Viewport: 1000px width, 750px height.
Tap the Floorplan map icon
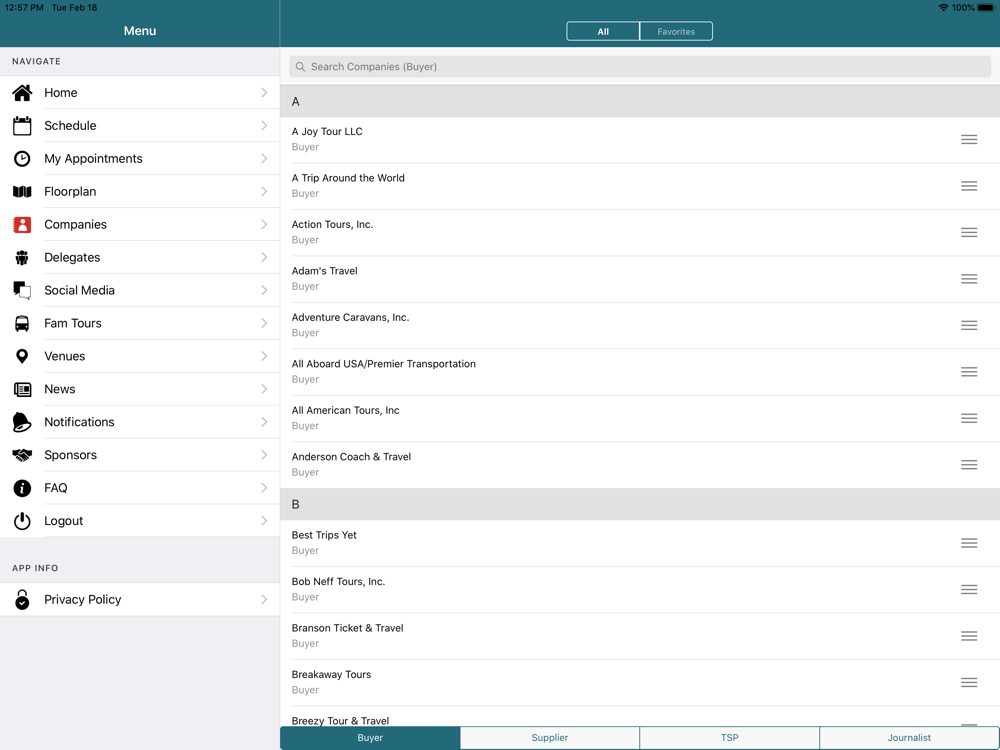pyautogui.click(x=22, y=192)
